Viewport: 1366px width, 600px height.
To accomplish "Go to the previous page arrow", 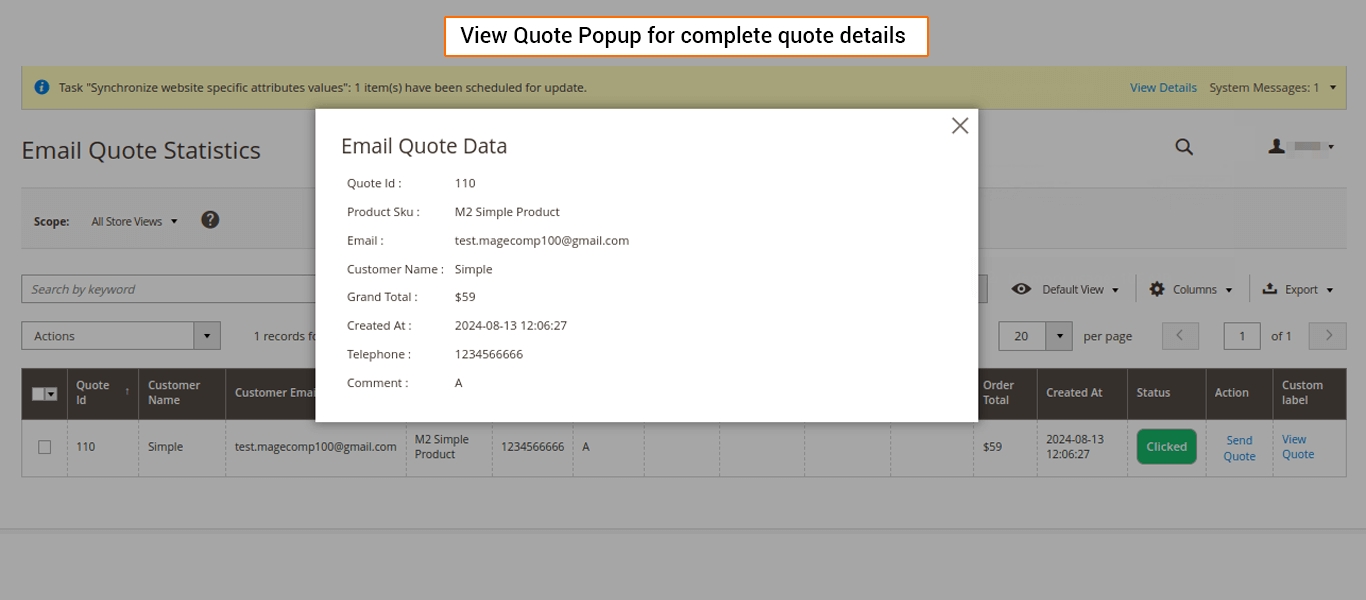I will click(1180, 336).
